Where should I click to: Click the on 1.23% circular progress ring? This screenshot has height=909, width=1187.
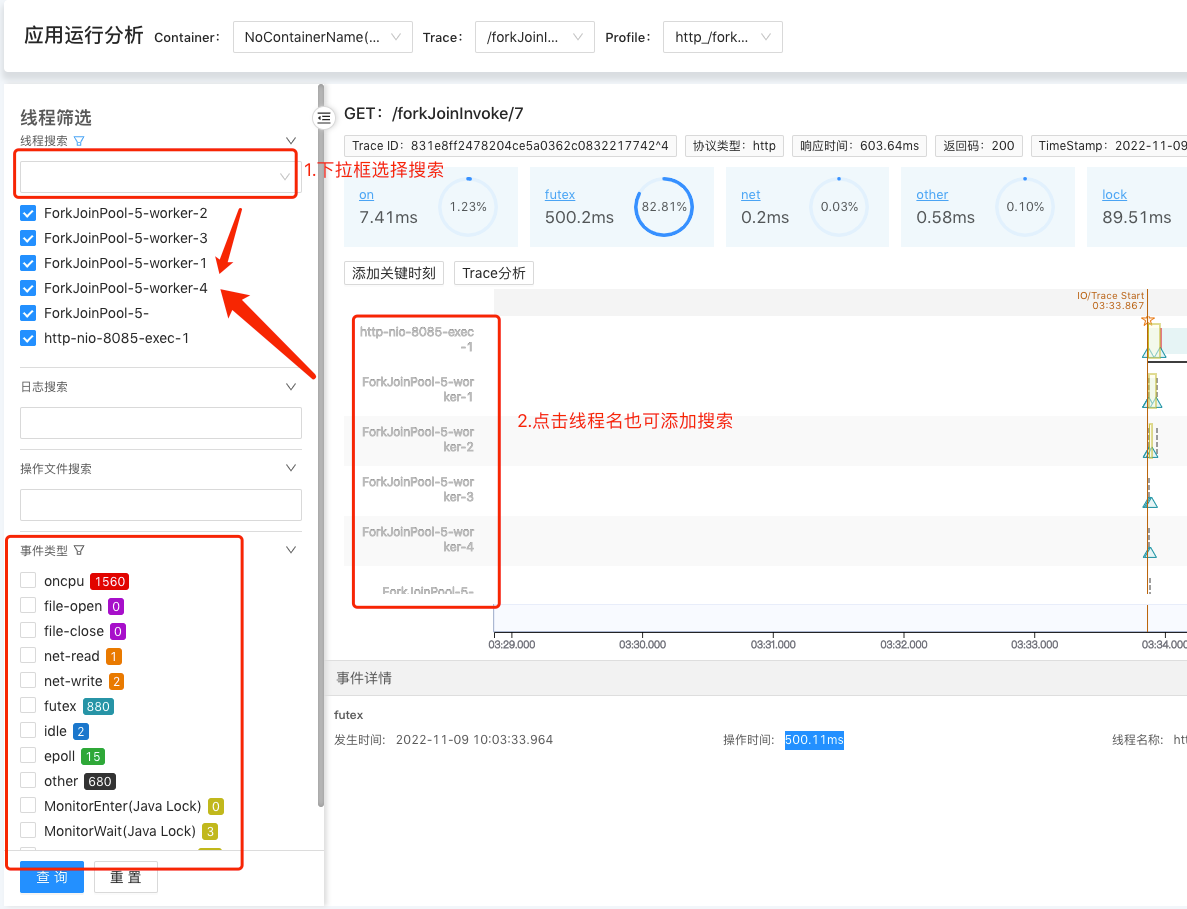[x=468, y=207]
